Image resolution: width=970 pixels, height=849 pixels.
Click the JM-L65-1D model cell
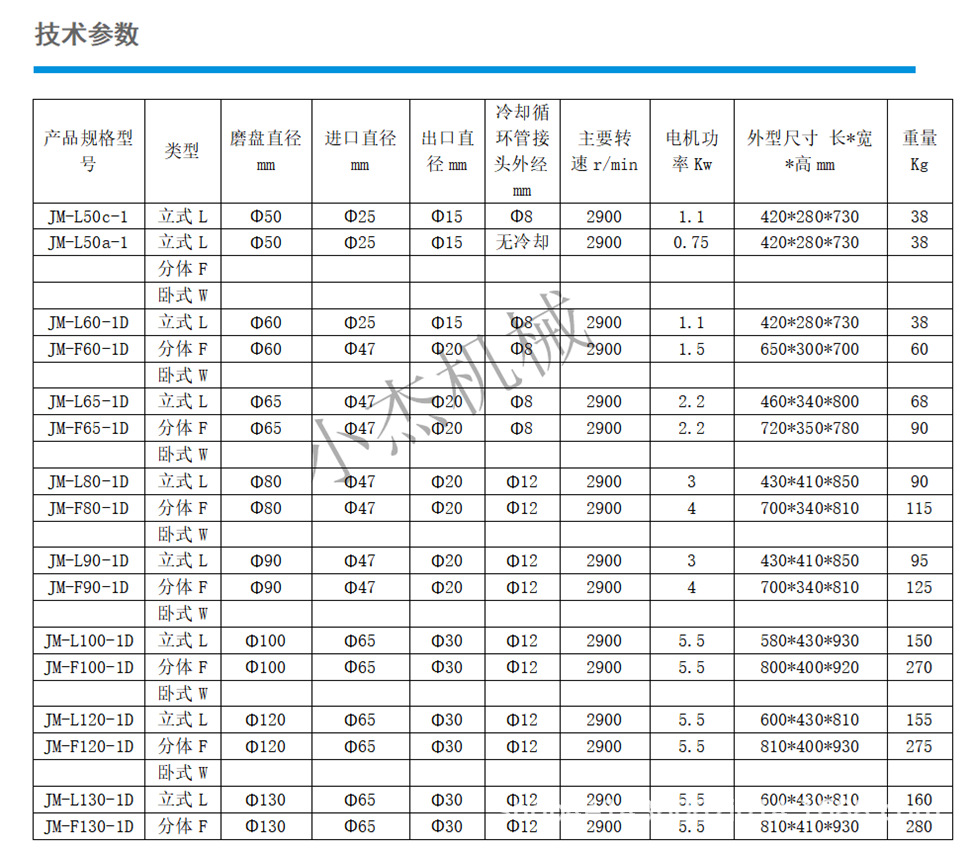(89, 402)
